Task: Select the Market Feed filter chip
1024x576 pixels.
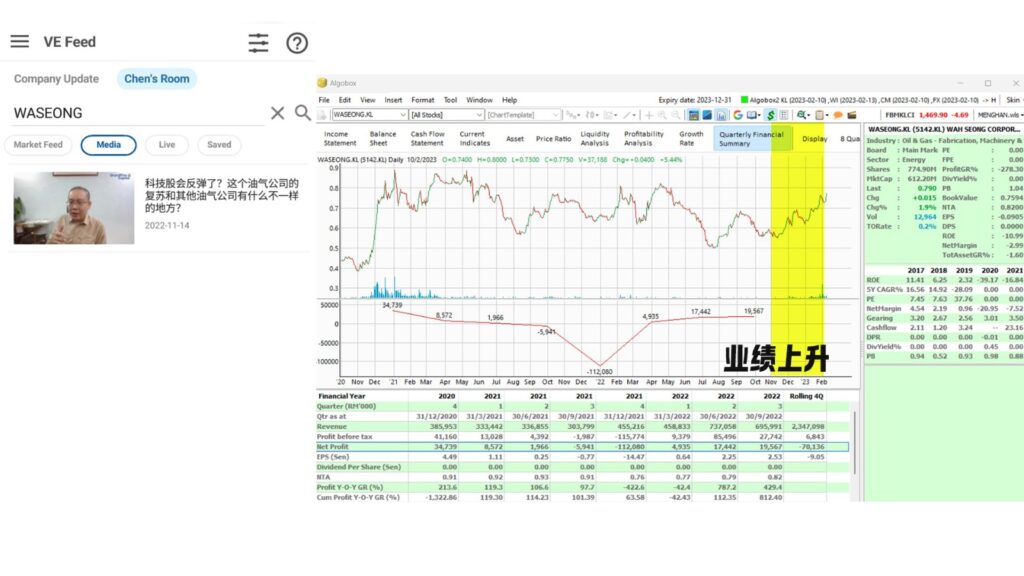Action: coord(38,145)
